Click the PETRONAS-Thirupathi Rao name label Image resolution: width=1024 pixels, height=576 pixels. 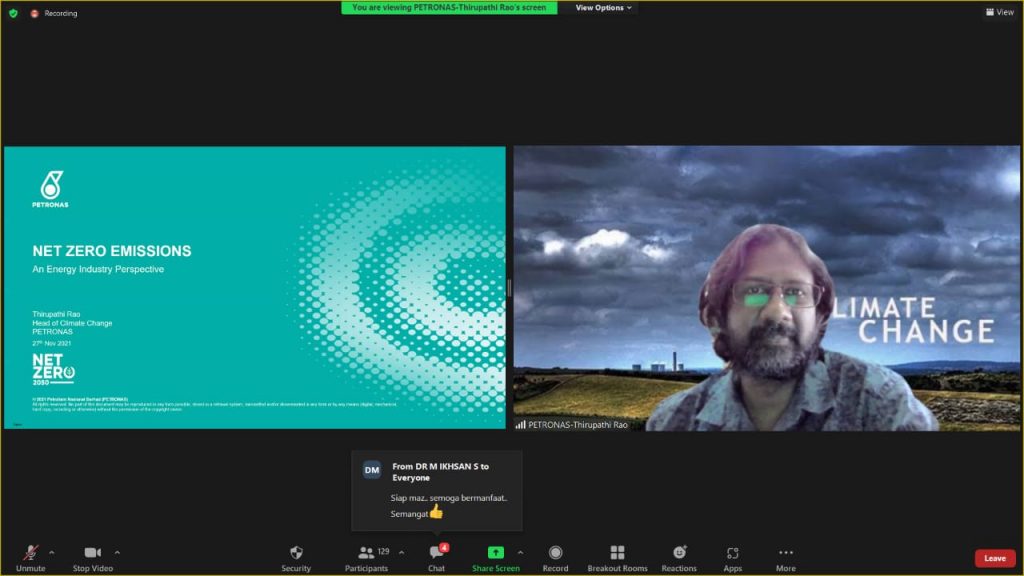pyautogui.click(x=577, y=424)
